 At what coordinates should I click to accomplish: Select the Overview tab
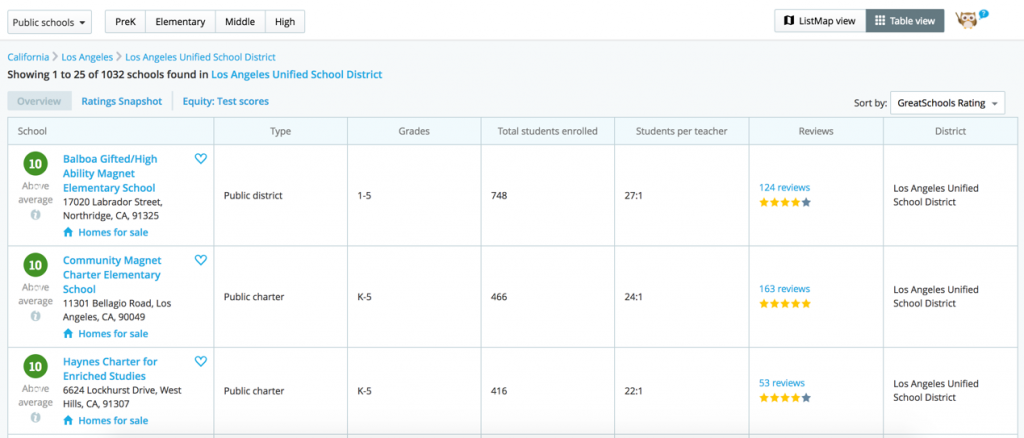pyautogui.click(x=39, y=101)
